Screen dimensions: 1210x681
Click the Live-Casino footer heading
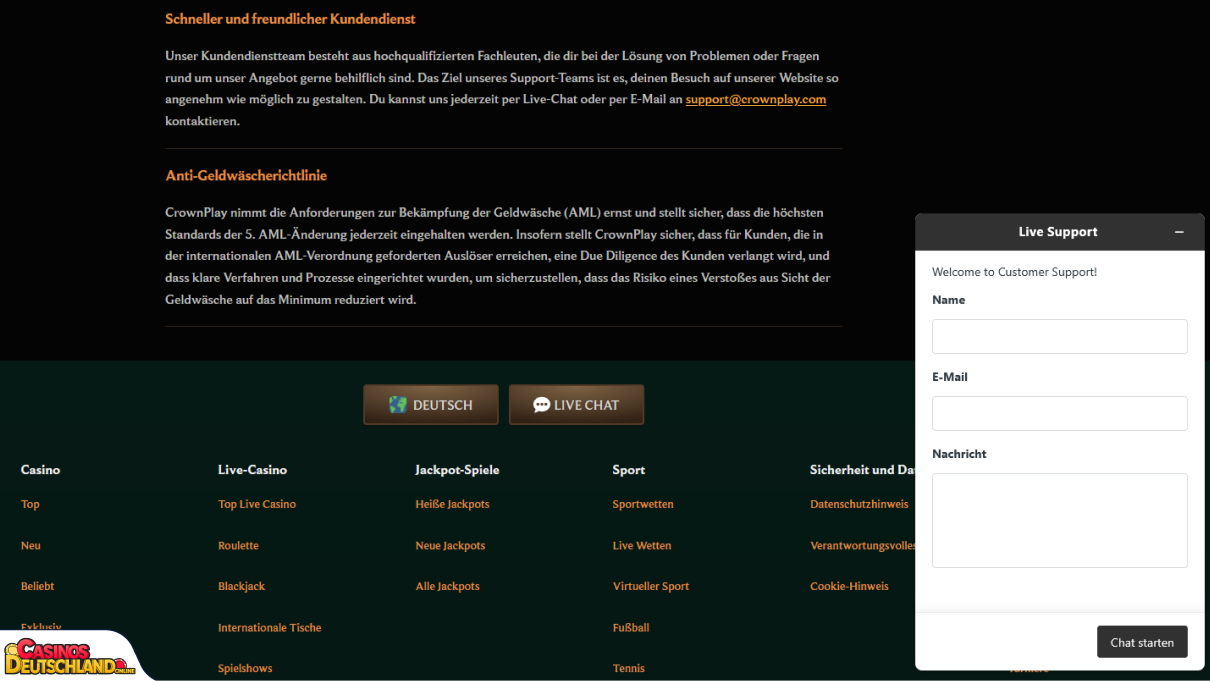pos(252,469)
